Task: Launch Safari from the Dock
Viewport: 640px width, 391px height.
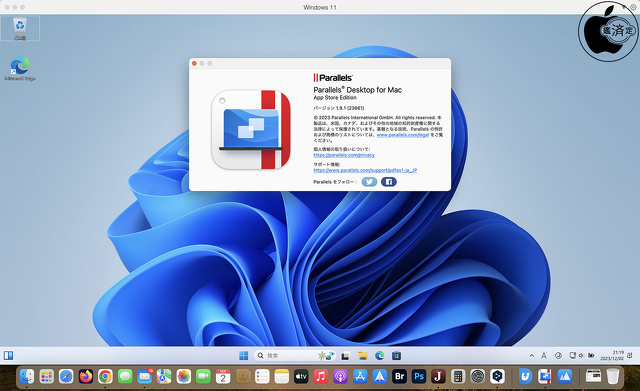Action: [x=66, y=376]
